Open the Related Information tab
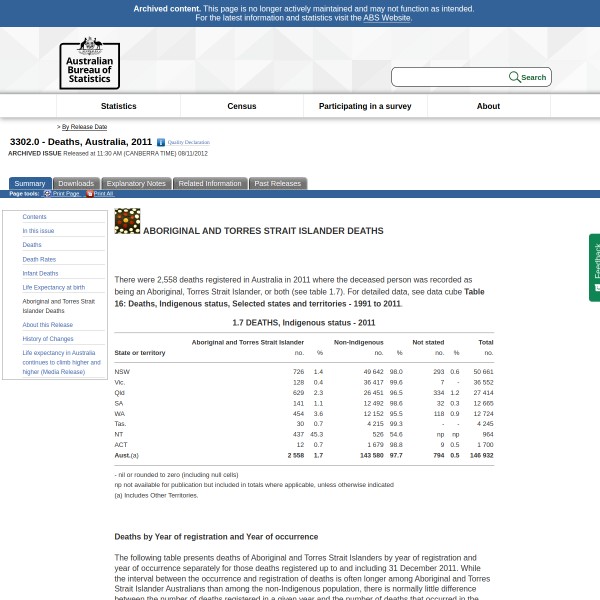The height and width of the screenshot is (600, 600). click(x=210, y=184)
